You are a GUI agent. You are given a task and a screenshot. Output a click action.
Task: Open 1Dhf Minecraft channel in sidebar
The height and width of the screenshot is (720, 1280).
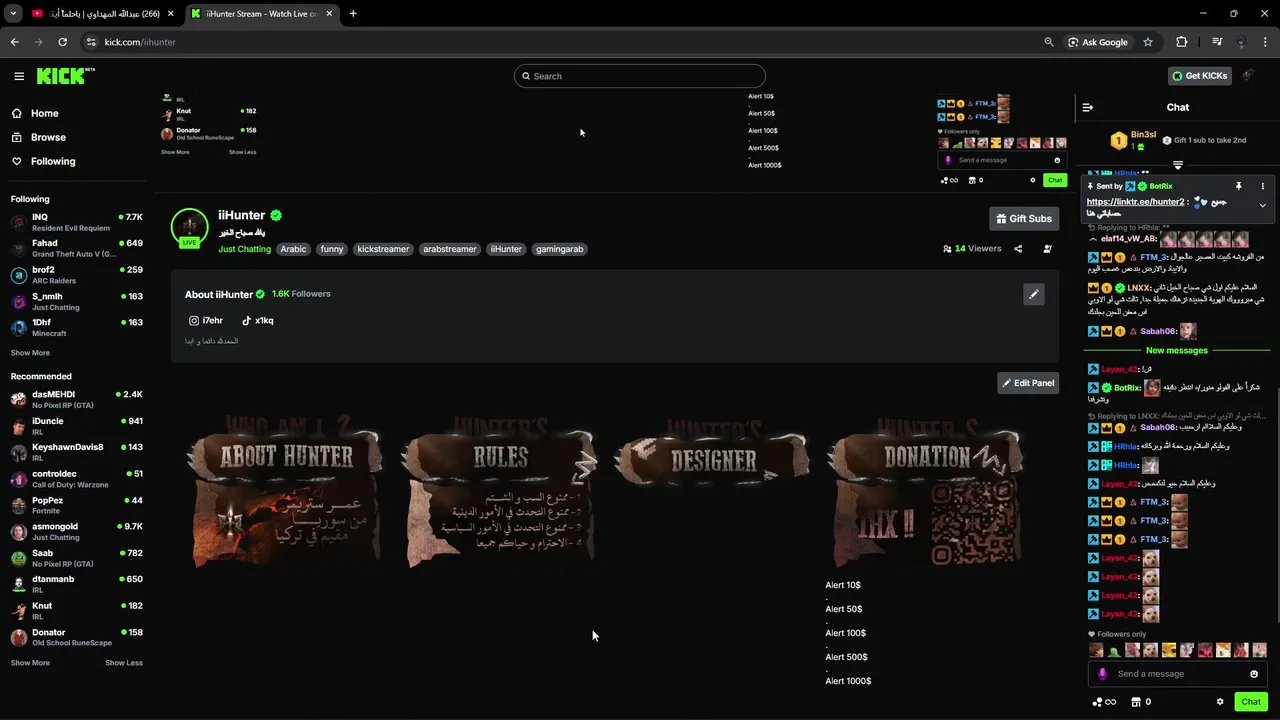click(77, 327)
